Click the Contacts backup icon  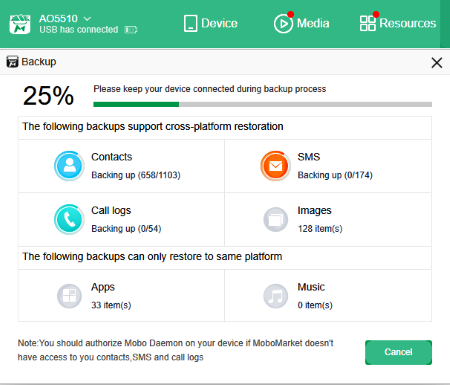point(69,166)
